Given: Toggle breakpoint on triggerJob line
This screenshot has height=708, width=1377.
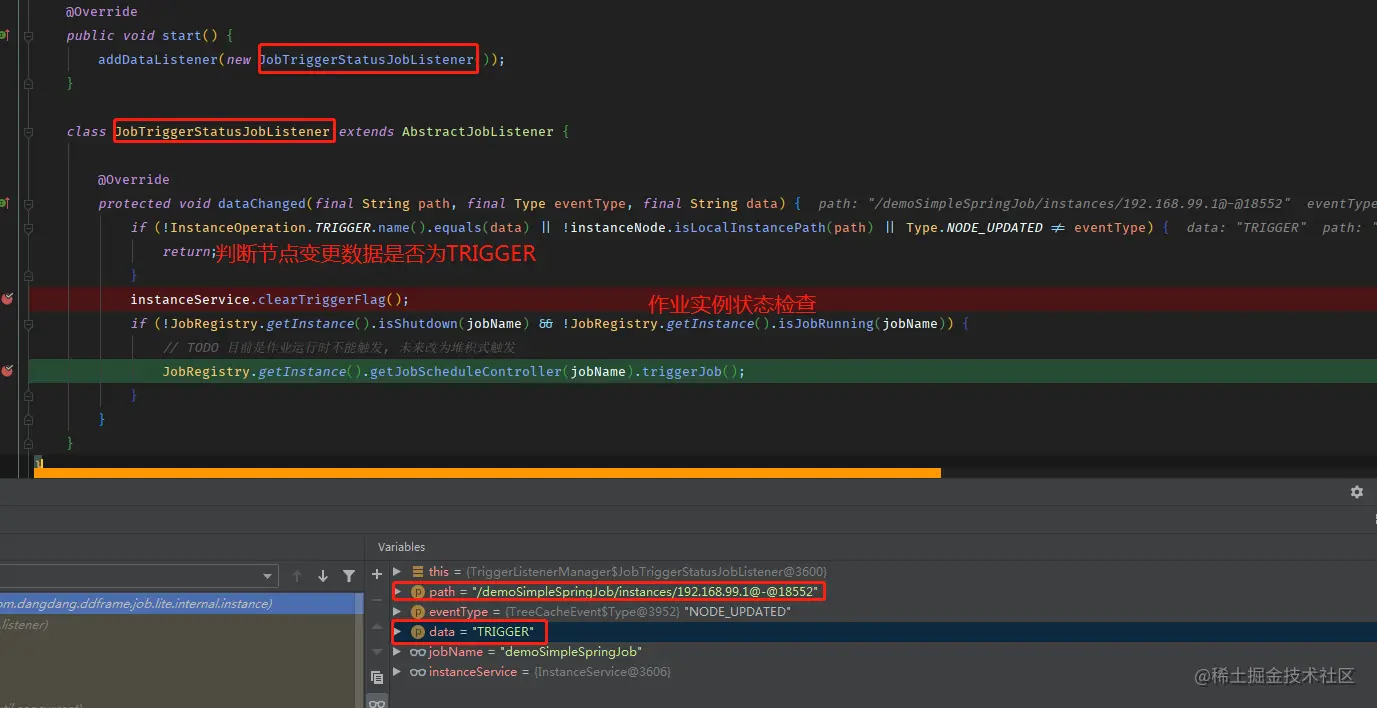Looking at the screenshot, I should click(7, 371).
